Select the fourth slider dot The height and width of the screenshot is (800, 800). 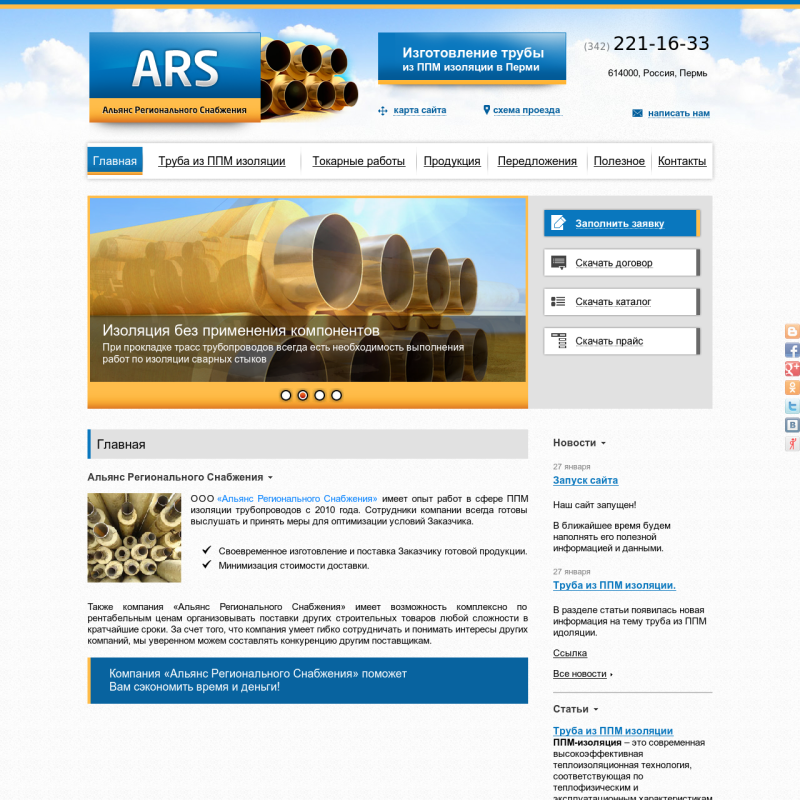click(336, 395)
